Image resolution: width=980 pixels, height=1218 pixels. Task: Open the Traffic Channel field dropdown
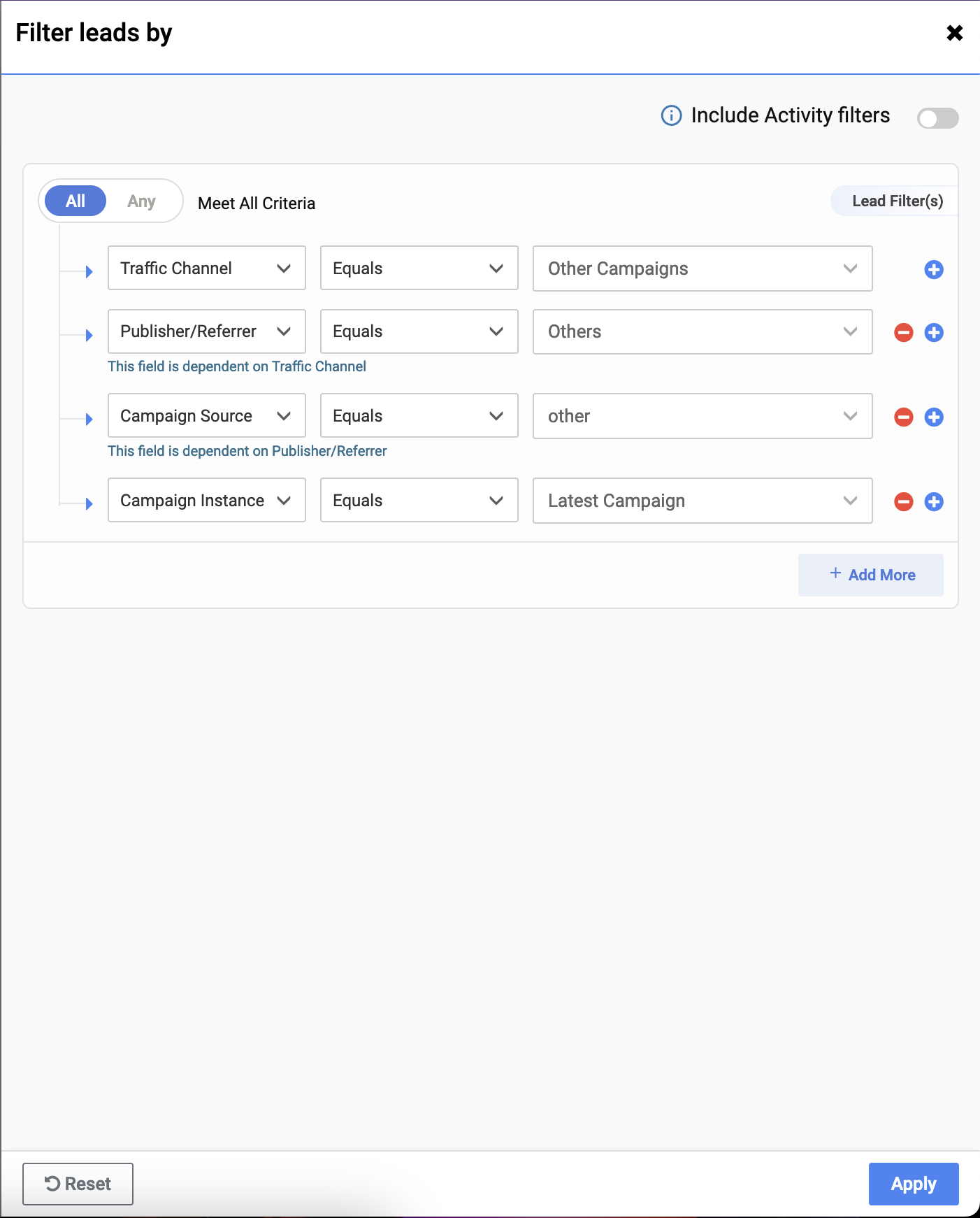[x=206, y=268]
